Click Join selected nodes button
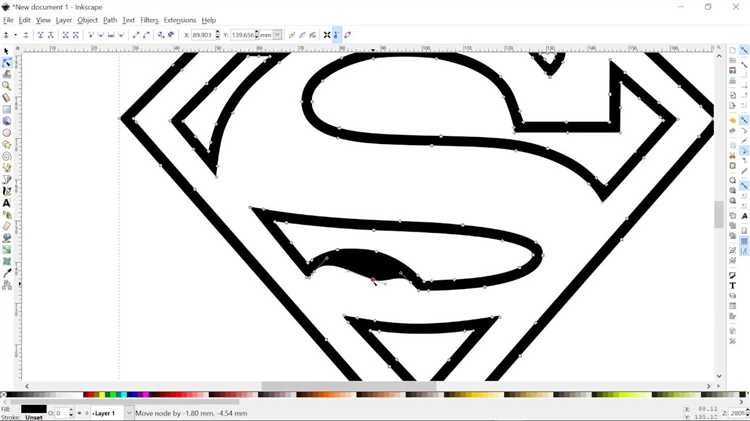 [41, 35]
